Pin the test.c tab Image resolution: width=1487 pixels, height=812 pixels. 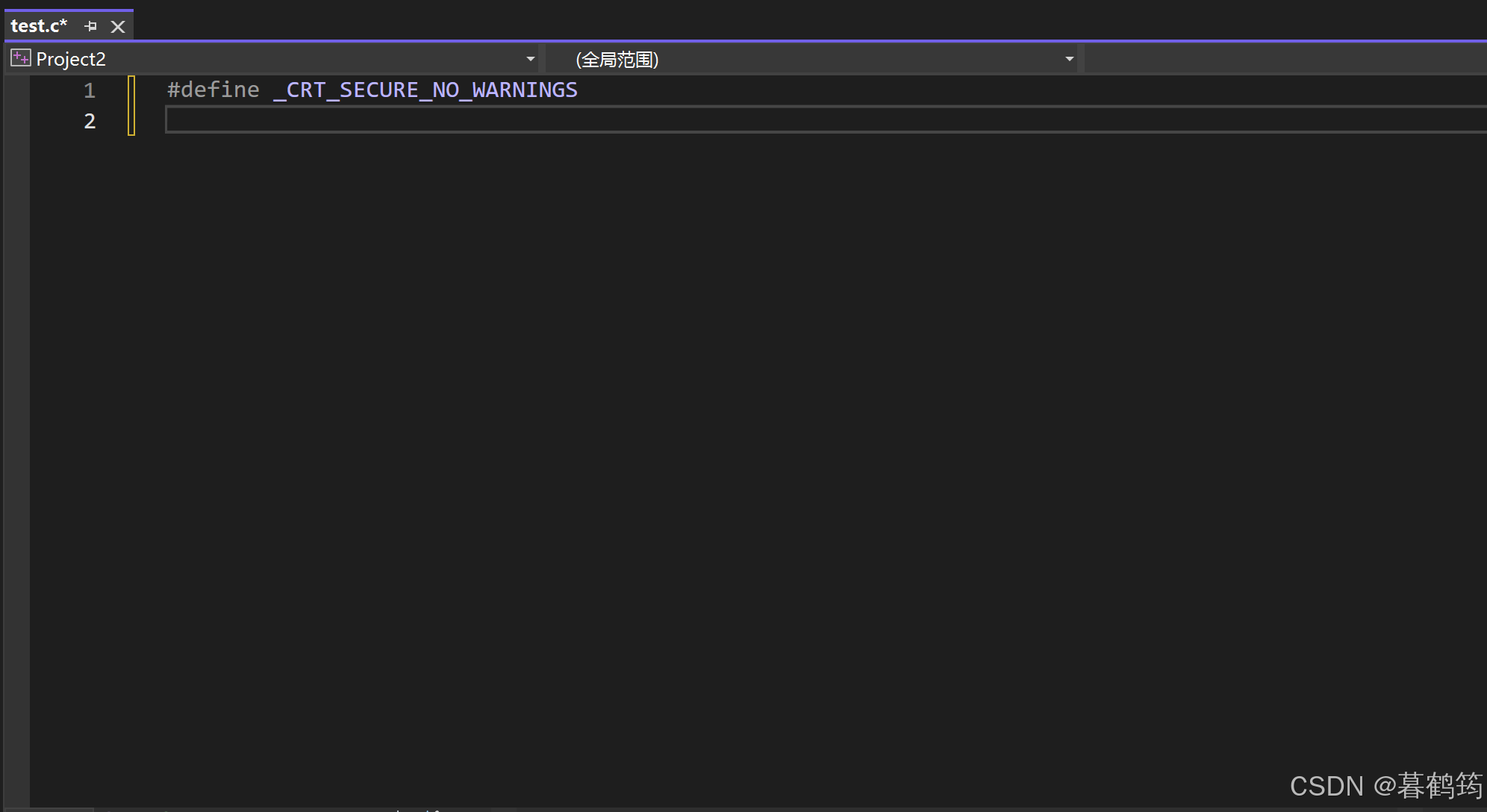[91, 26]
